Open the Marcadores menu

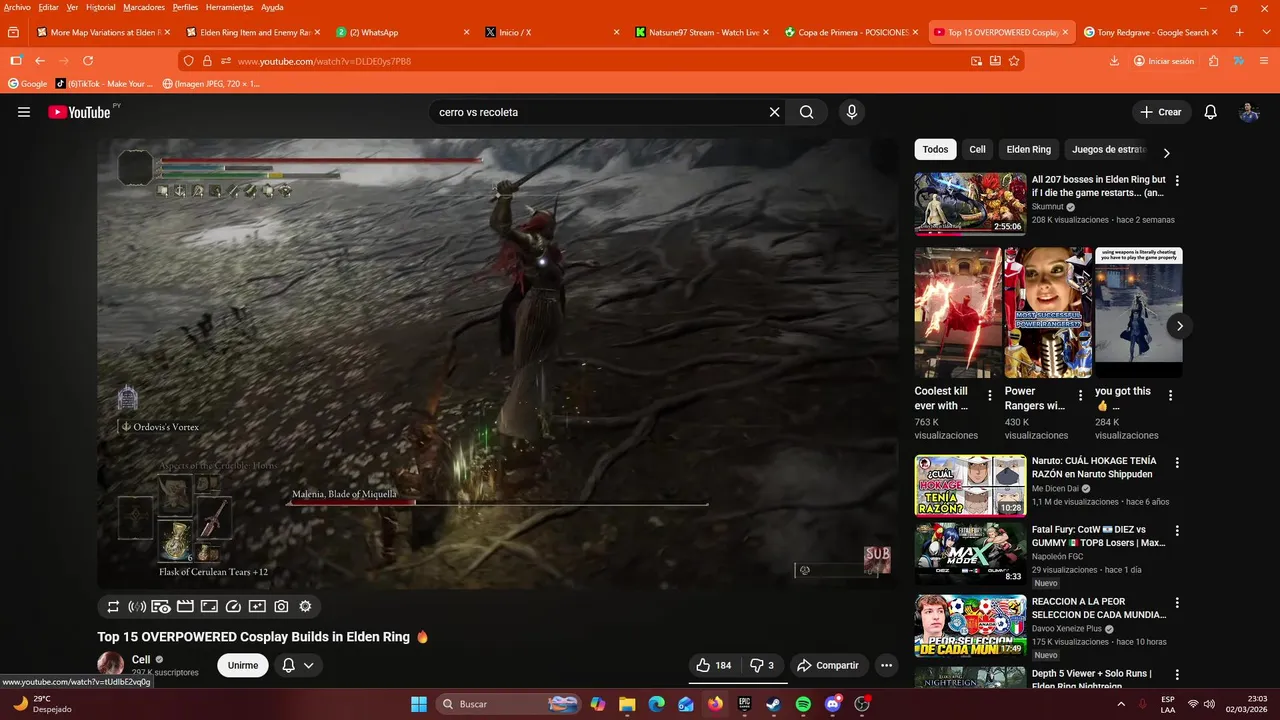click(144, 7)
